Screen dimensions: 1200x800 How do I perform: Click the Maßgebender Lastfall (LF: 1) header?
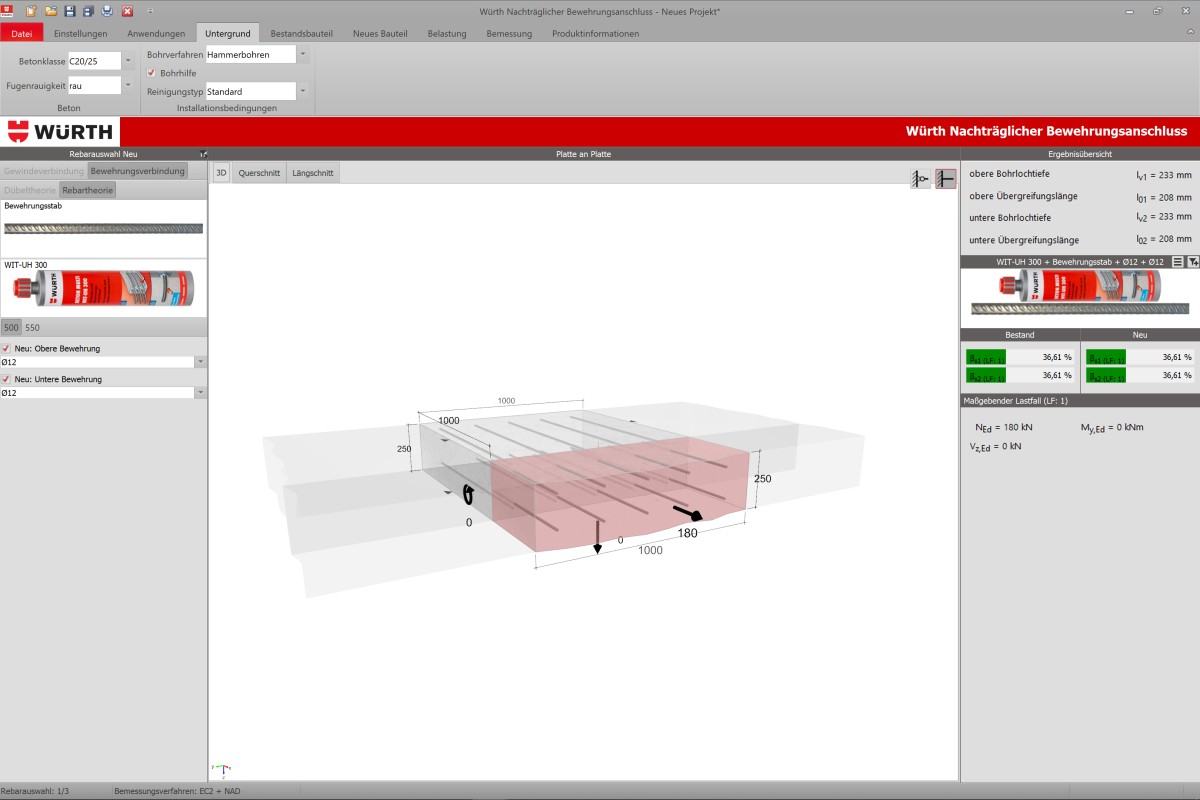tap(1080, 401)
